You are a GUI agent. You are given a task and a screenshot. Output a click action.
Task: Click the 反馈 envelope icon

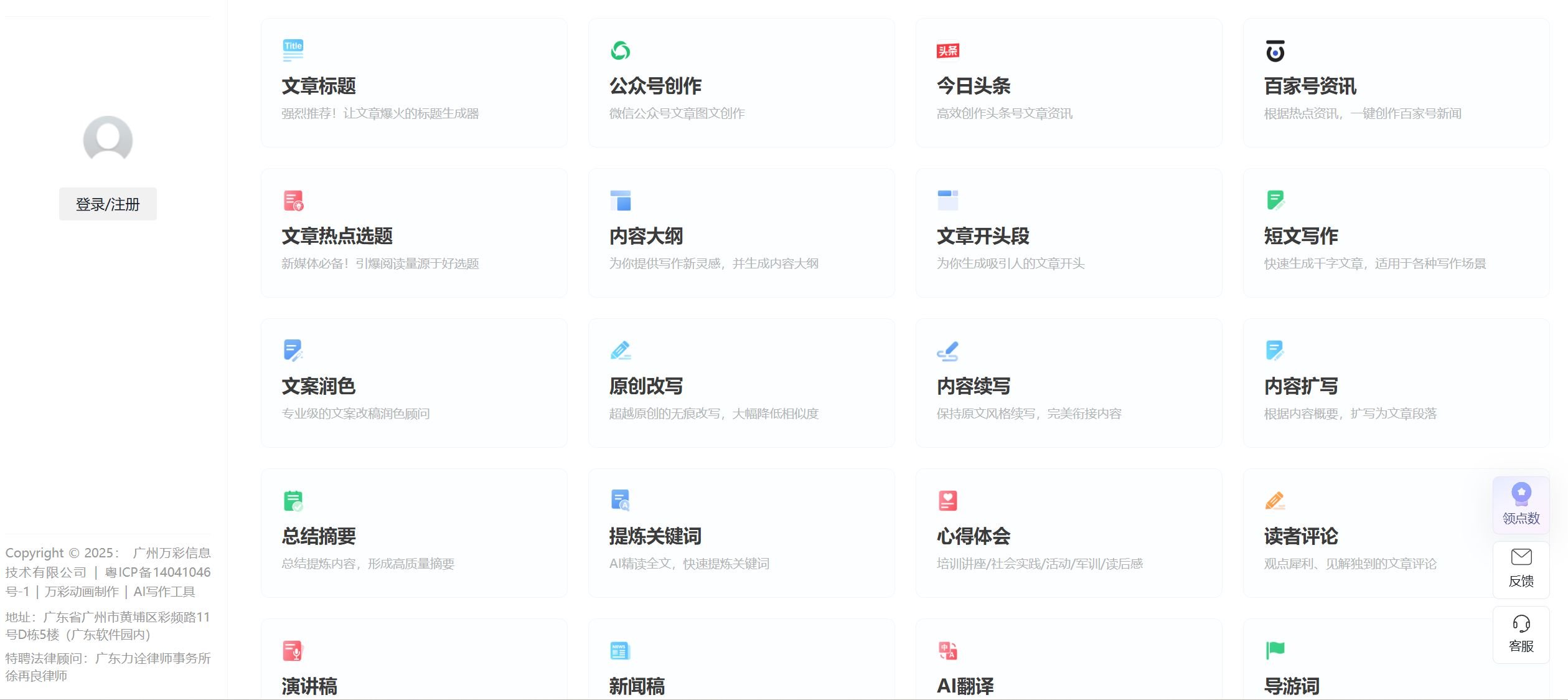(1521, 557)
